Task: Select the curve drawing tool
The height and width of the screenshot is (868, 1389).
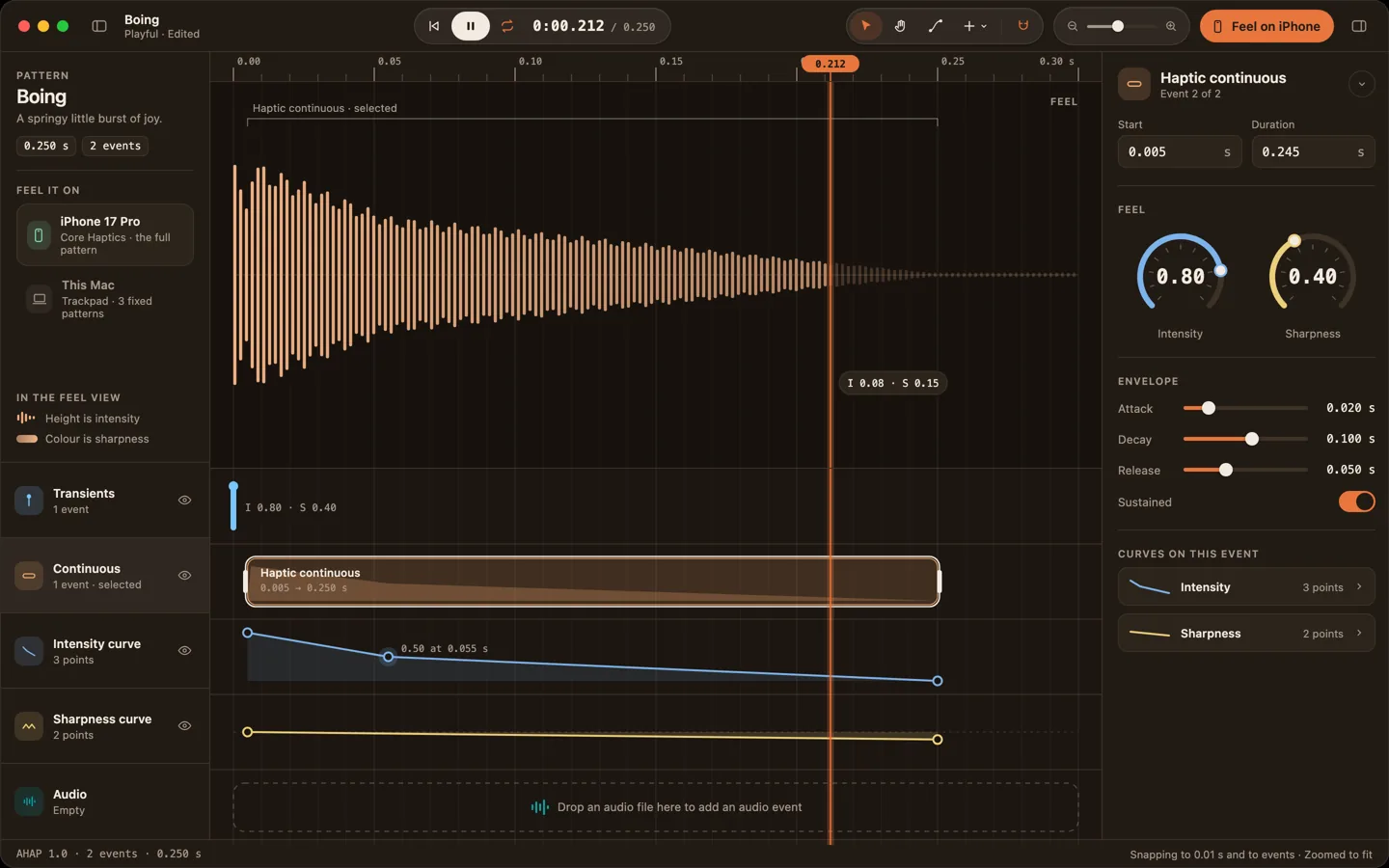Action: coord(935,26)
